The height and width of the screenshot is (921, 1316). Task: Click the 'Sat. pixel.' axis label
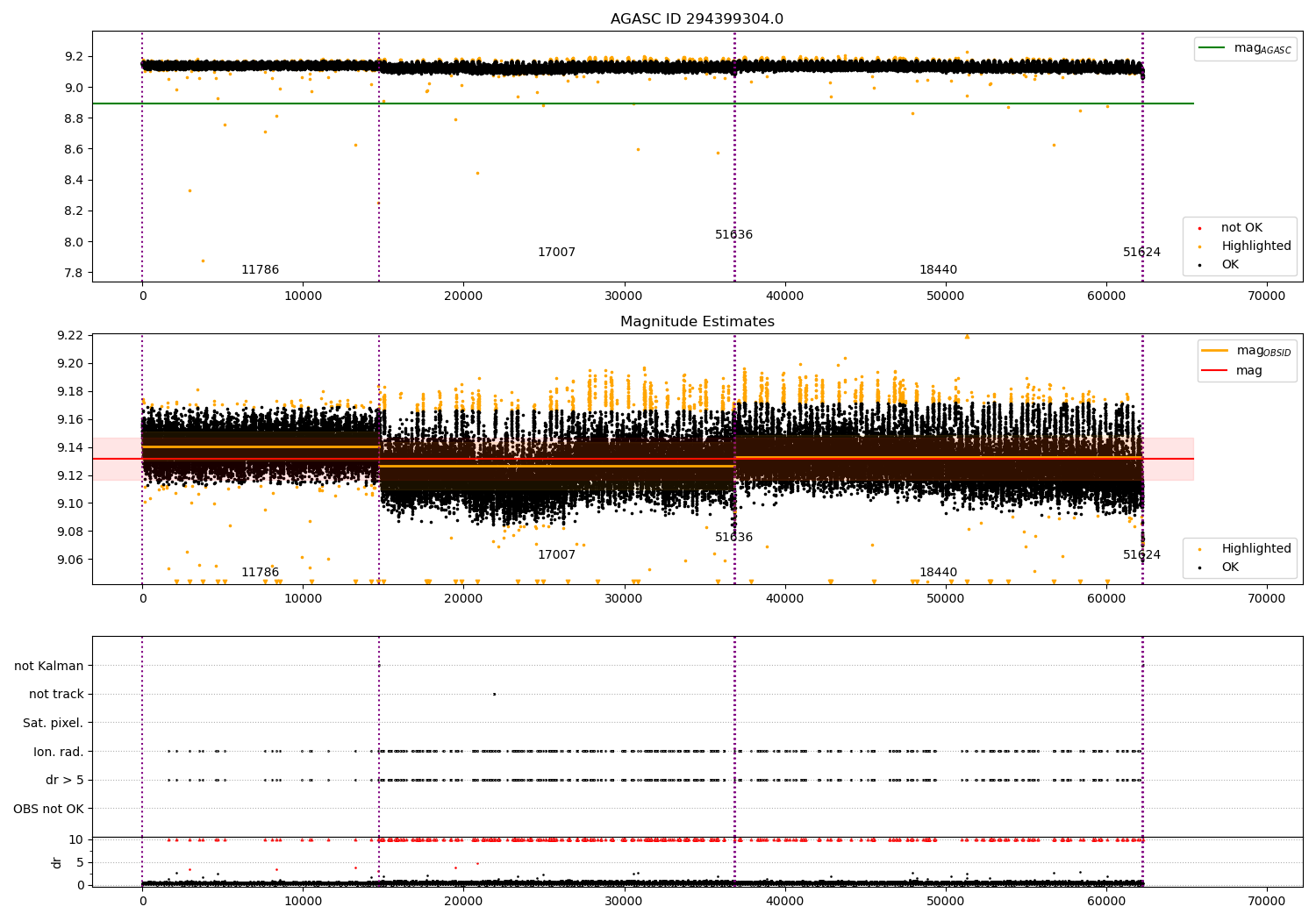54,724
